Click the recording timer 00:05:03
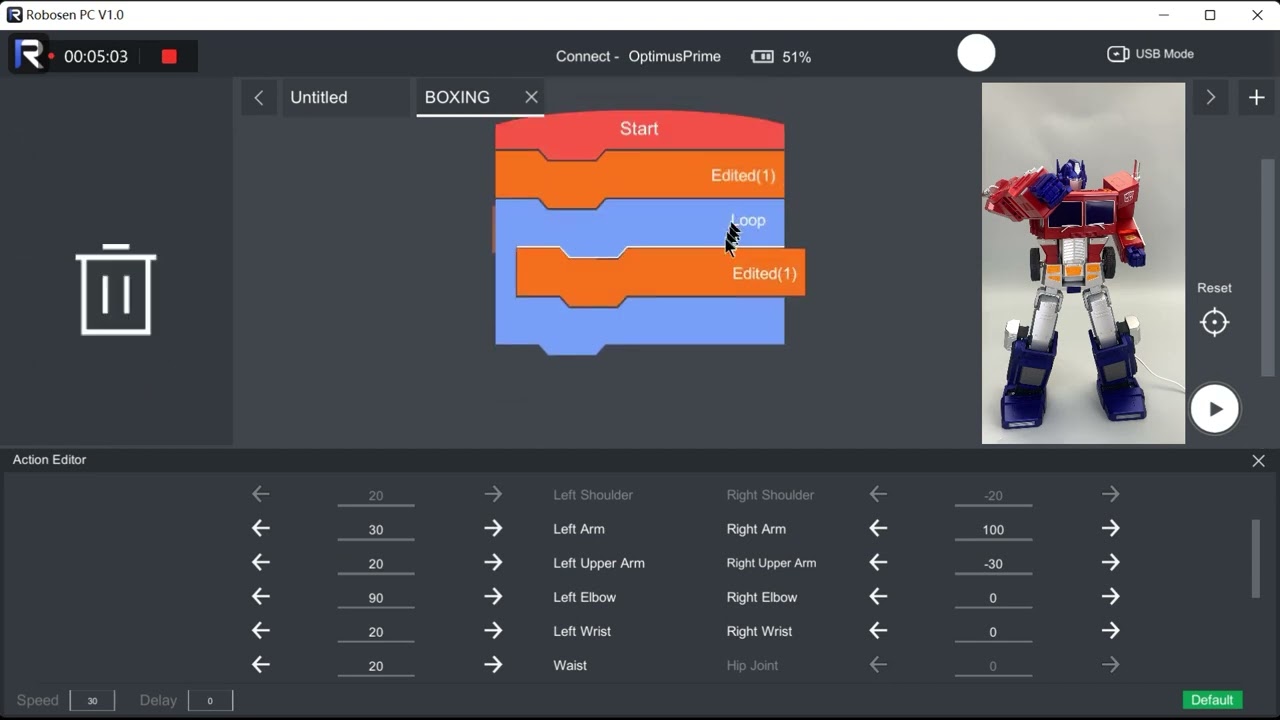The image size is (1280, 720). pyautogui.click(x=96, y=57)
